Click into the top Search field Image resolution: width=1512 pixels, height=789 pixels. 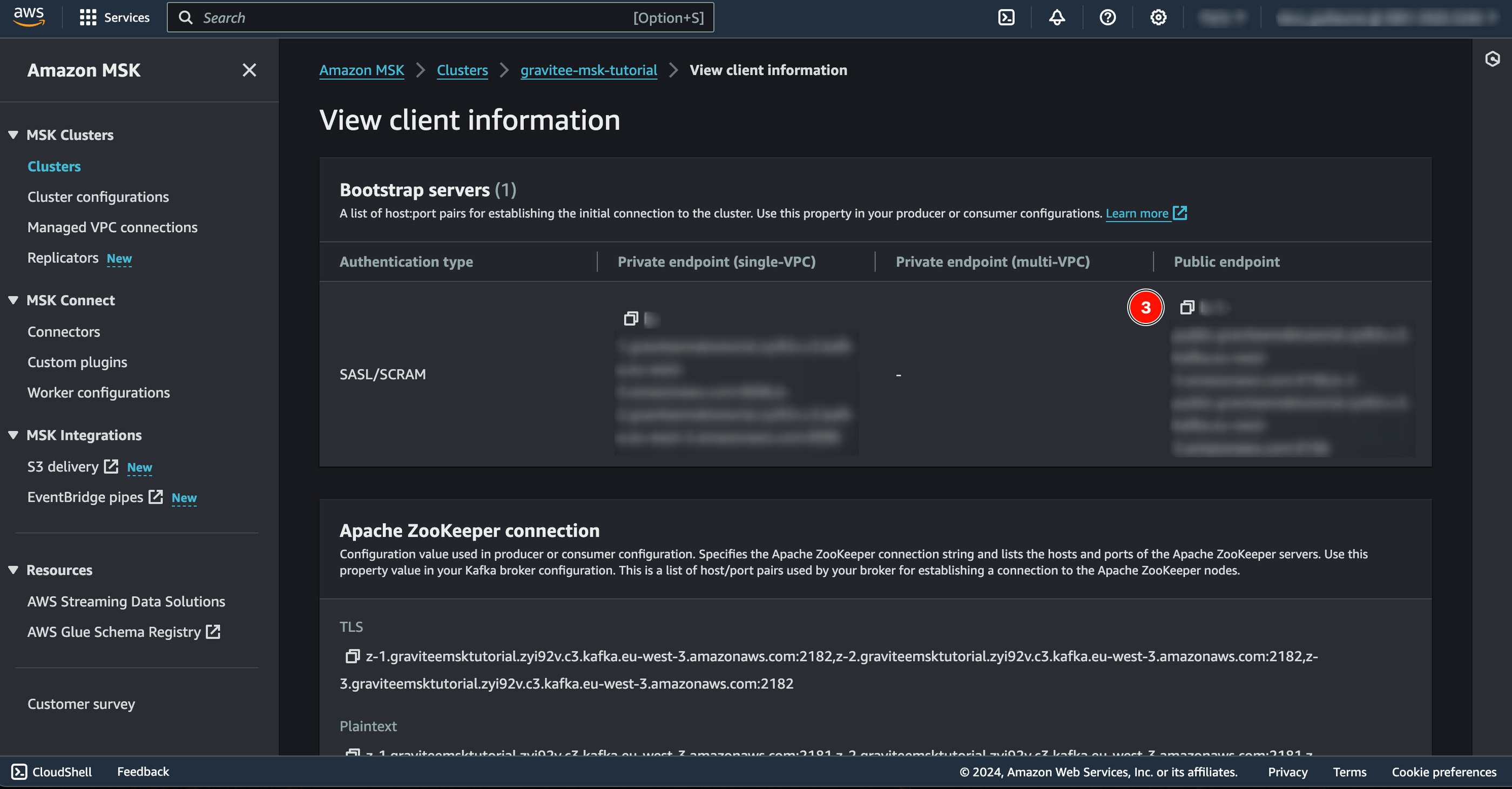[440, 18]
